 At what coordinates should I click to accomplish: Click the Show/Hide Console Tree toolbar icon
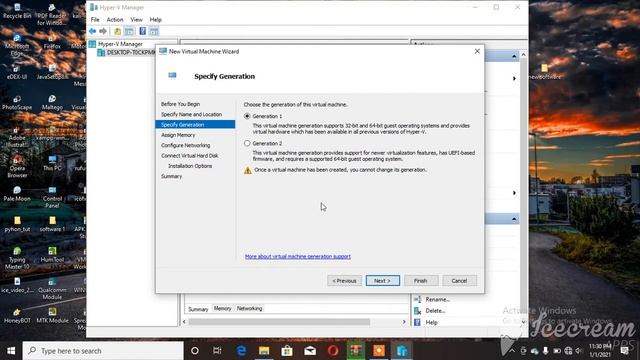129,31
